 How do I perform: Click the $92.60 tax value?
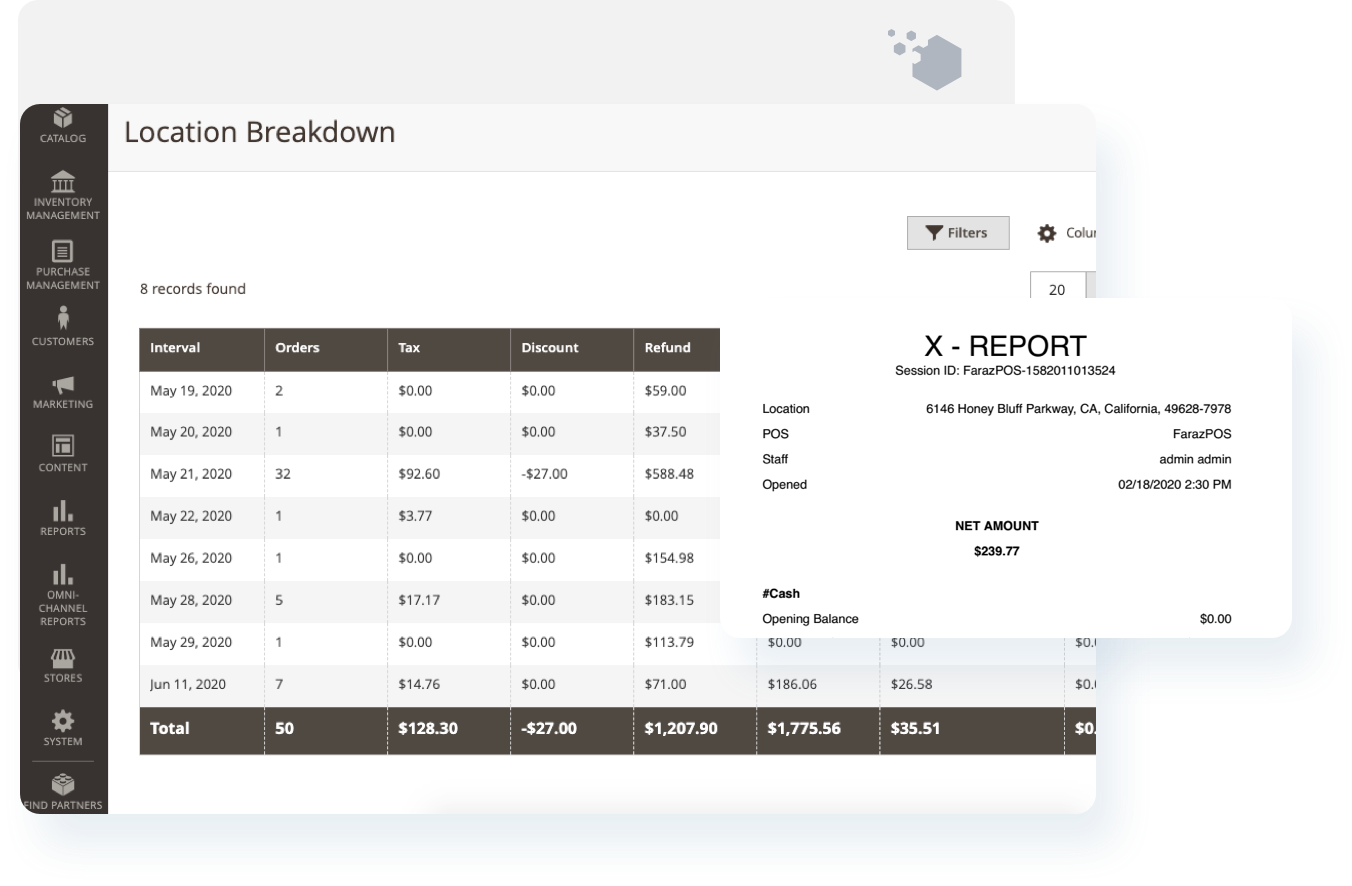[419, 474]
